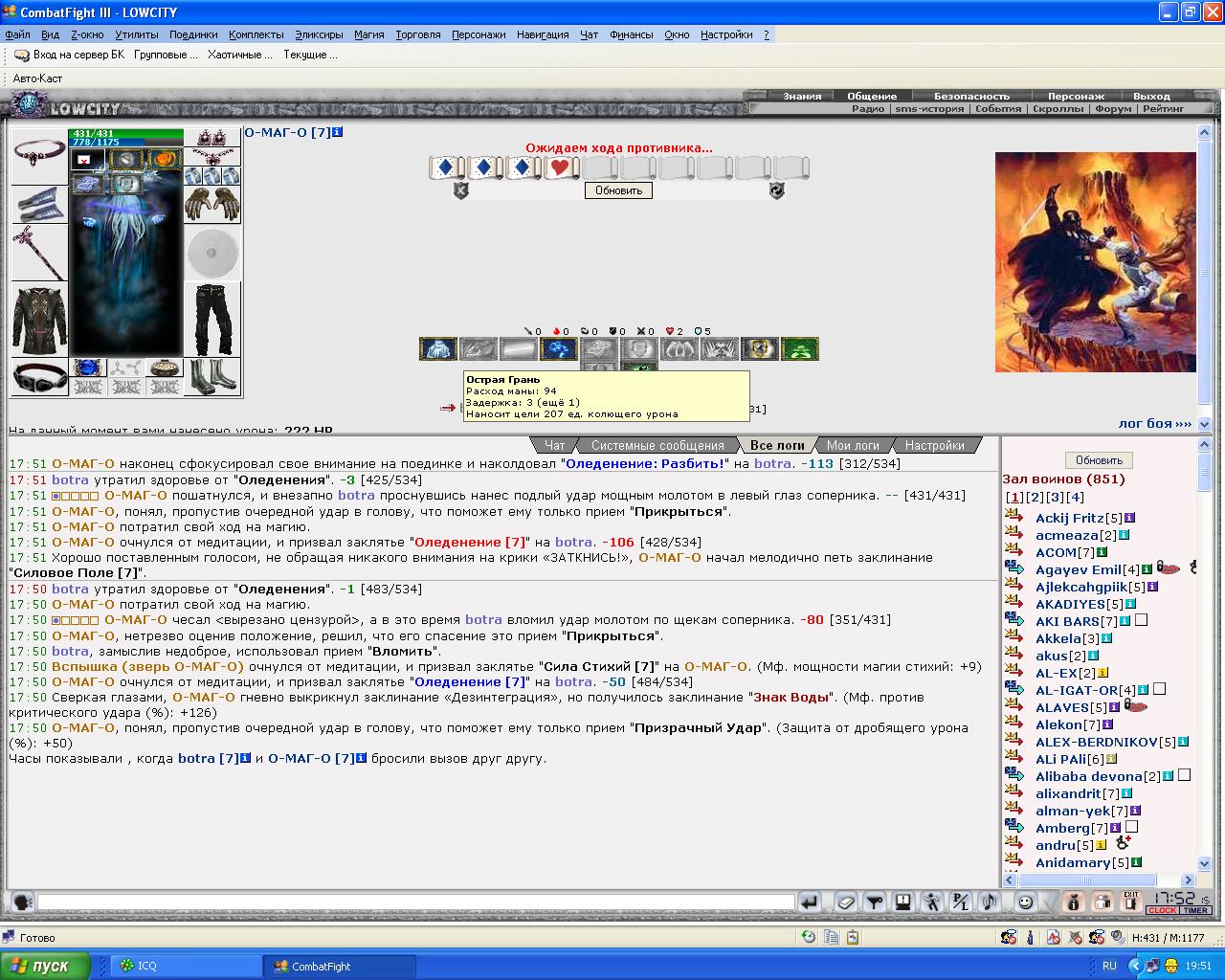Viewport: 1225px width, 980px height.
Task: Expand the Знания top navigation section
Action: pyautogui.click(x=802, y=96)
